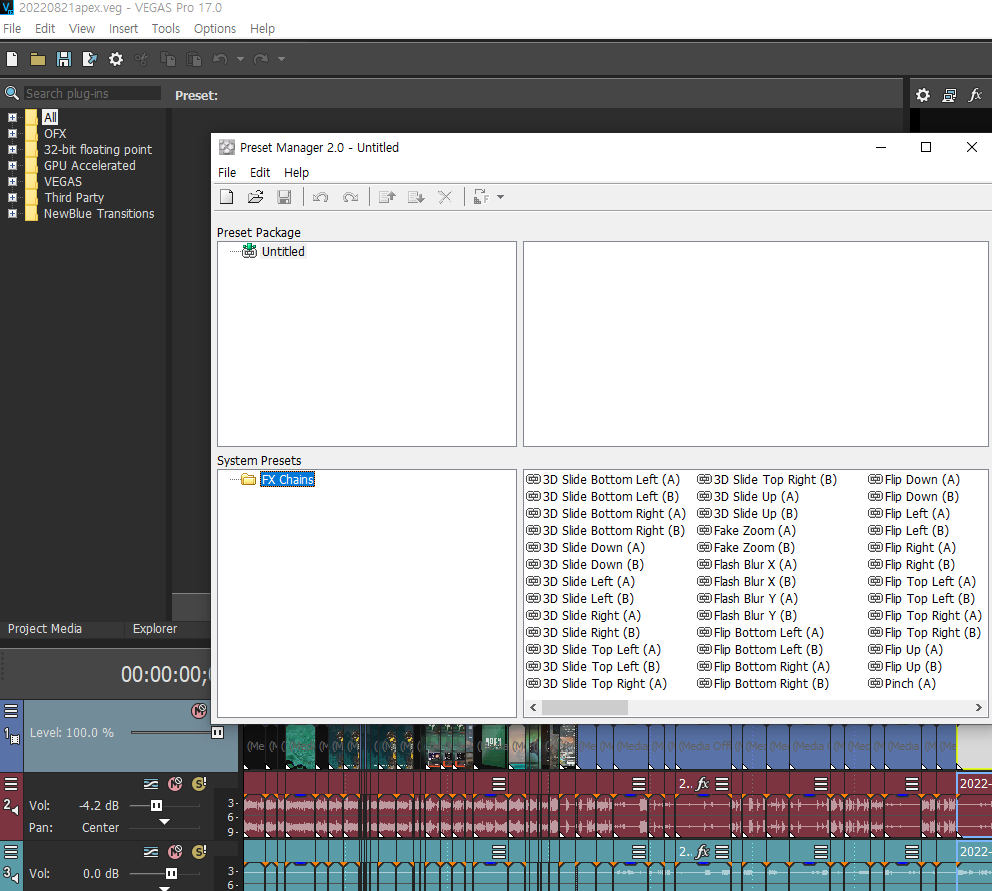Switch to Explorer tab
The image size is (992, 891).
click(155, 628)
